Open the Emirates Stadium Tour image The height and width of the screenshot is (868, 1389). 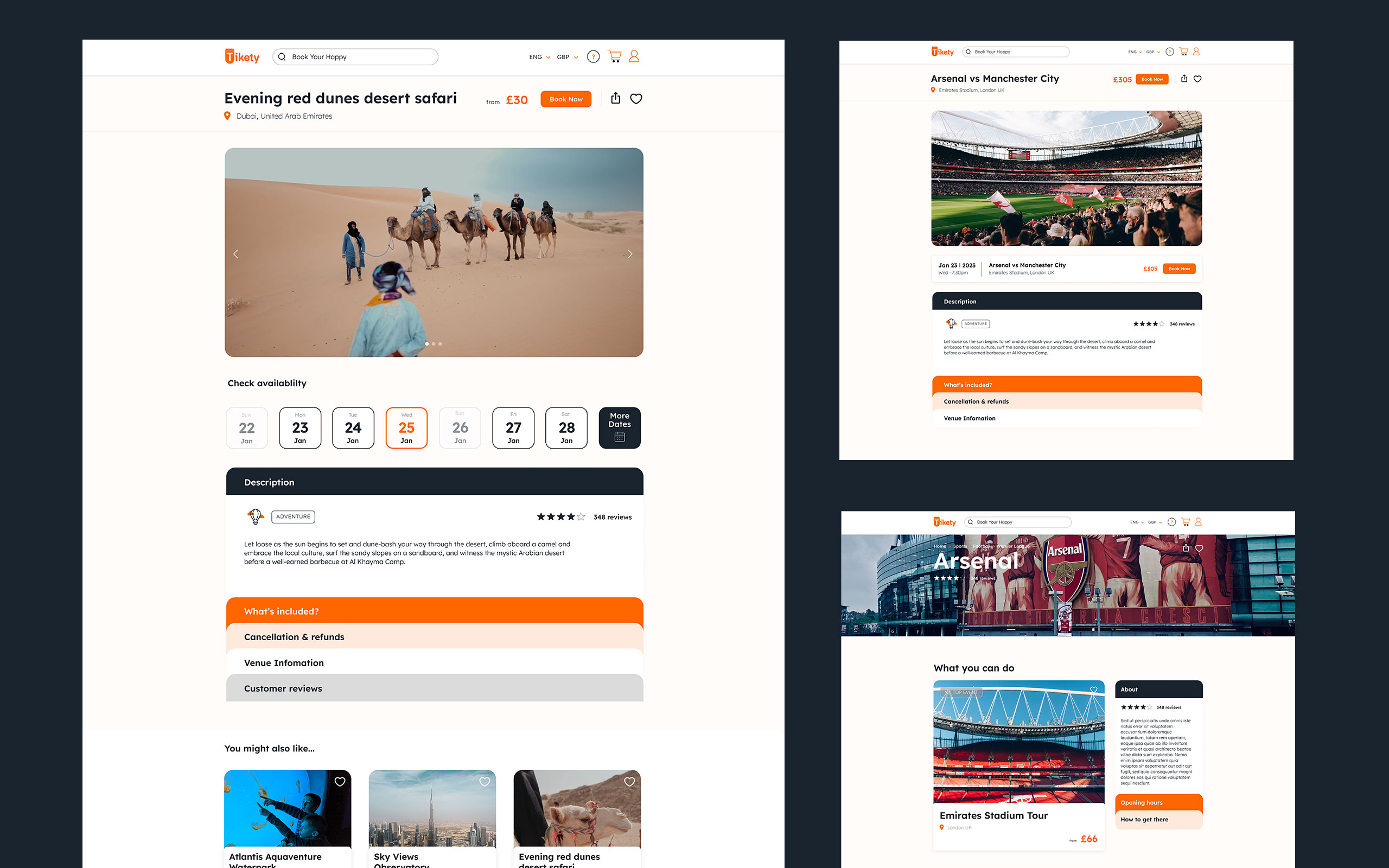coord(1019,742)
